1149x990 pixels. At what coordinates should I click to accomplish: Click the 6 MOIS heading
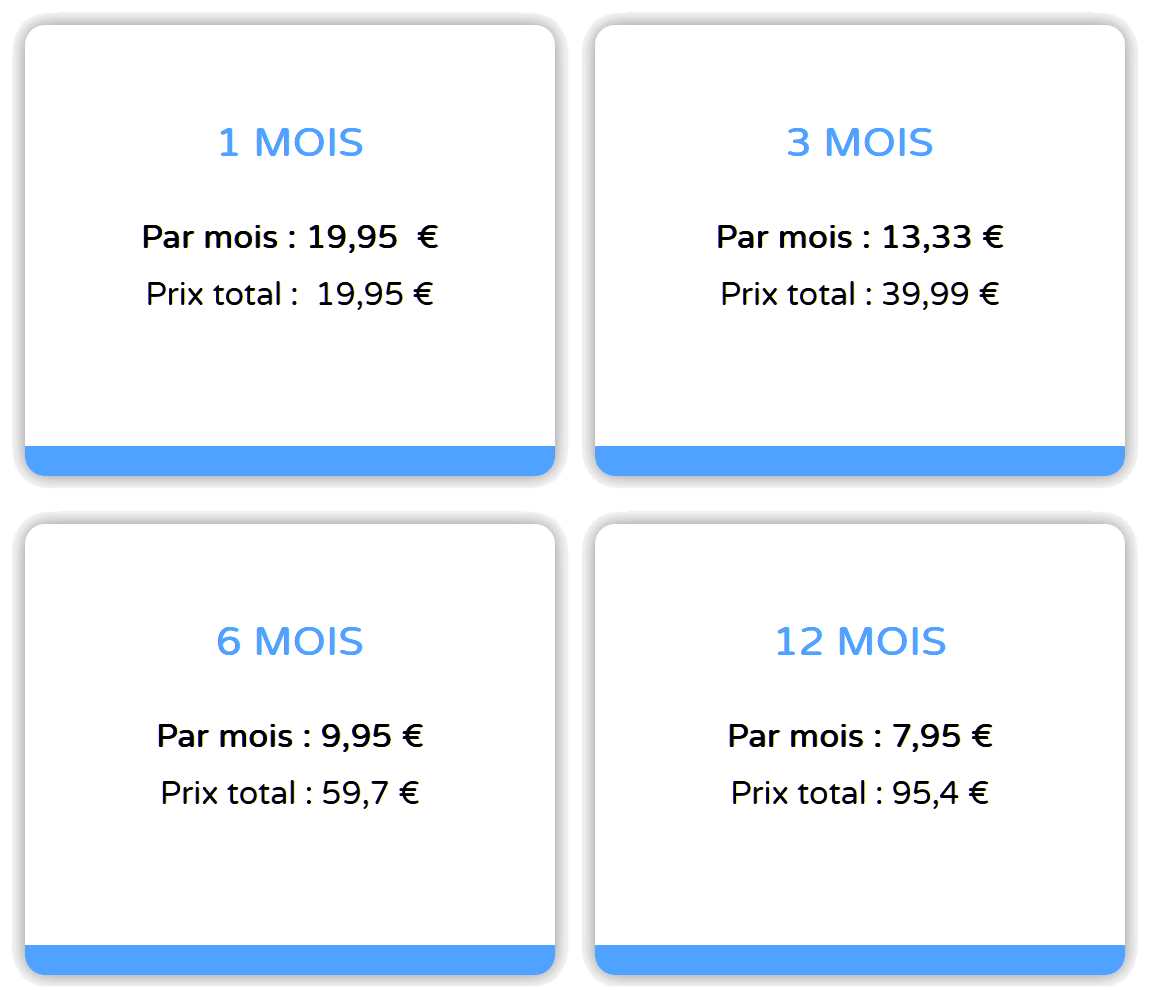[x=291, y=641]
